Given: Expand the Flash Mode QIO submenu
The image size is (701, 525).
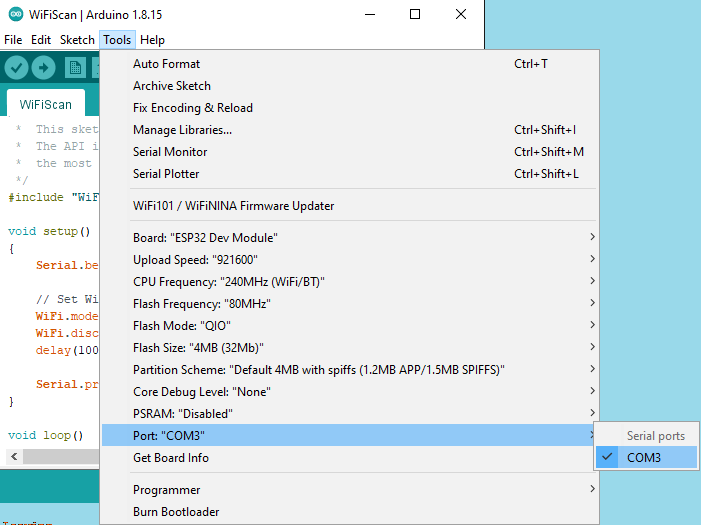Looking at the screenshot, I should (350, 326).
